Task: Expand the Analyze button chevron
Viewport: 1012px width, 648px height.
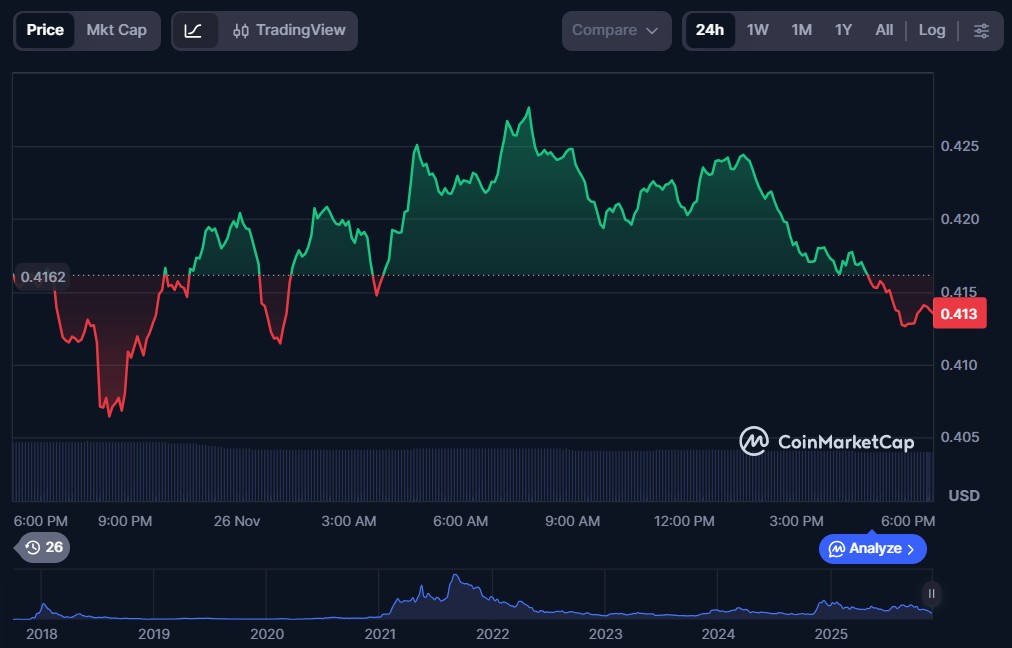Action: pyautogui.click(x=910, y=549)
